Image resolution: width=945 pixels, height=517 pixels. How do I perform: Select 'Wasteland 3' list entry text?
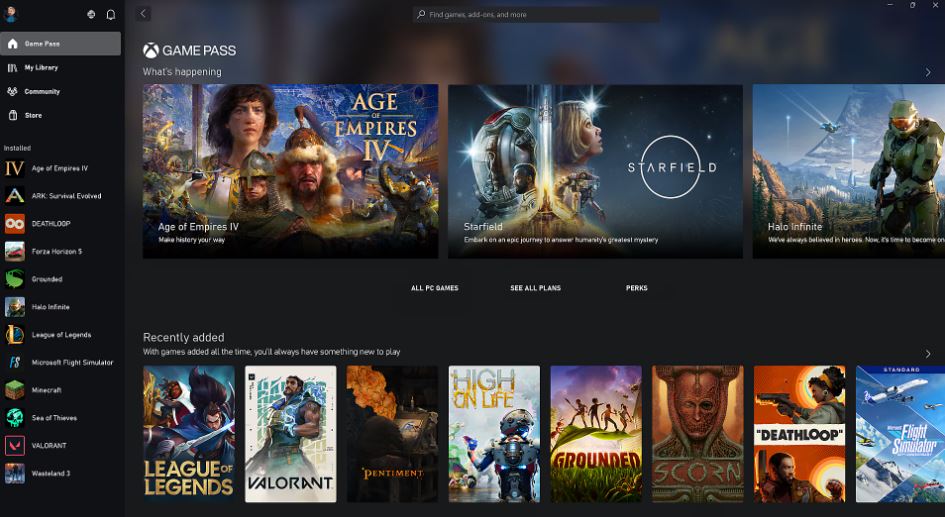(x=51, y=473)
